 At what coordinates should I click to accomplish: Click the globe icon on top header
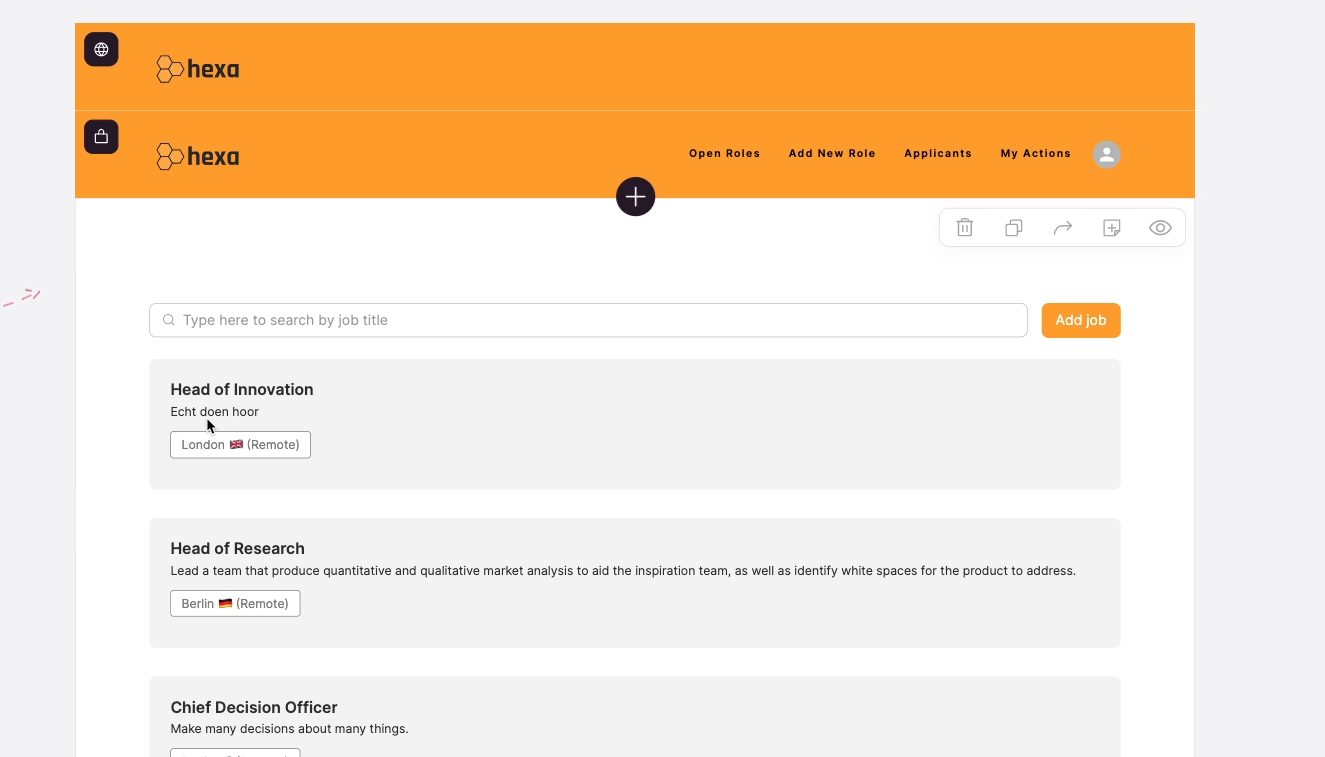point(101,49)
